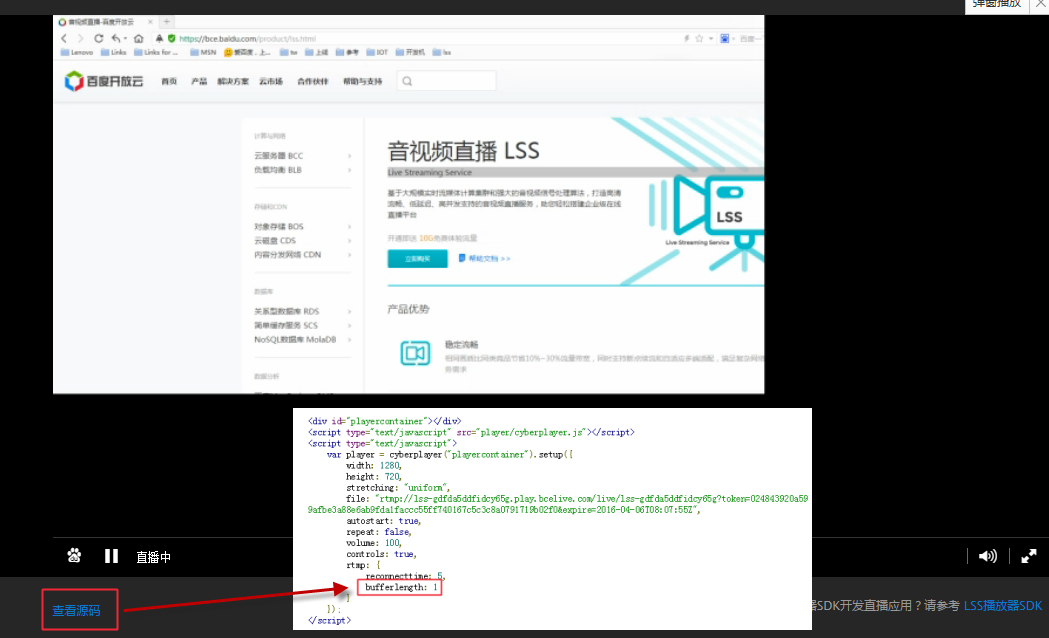
Task: Enter fullscreen with the expand arrows icon
Action: click(x=1029, y=556)
